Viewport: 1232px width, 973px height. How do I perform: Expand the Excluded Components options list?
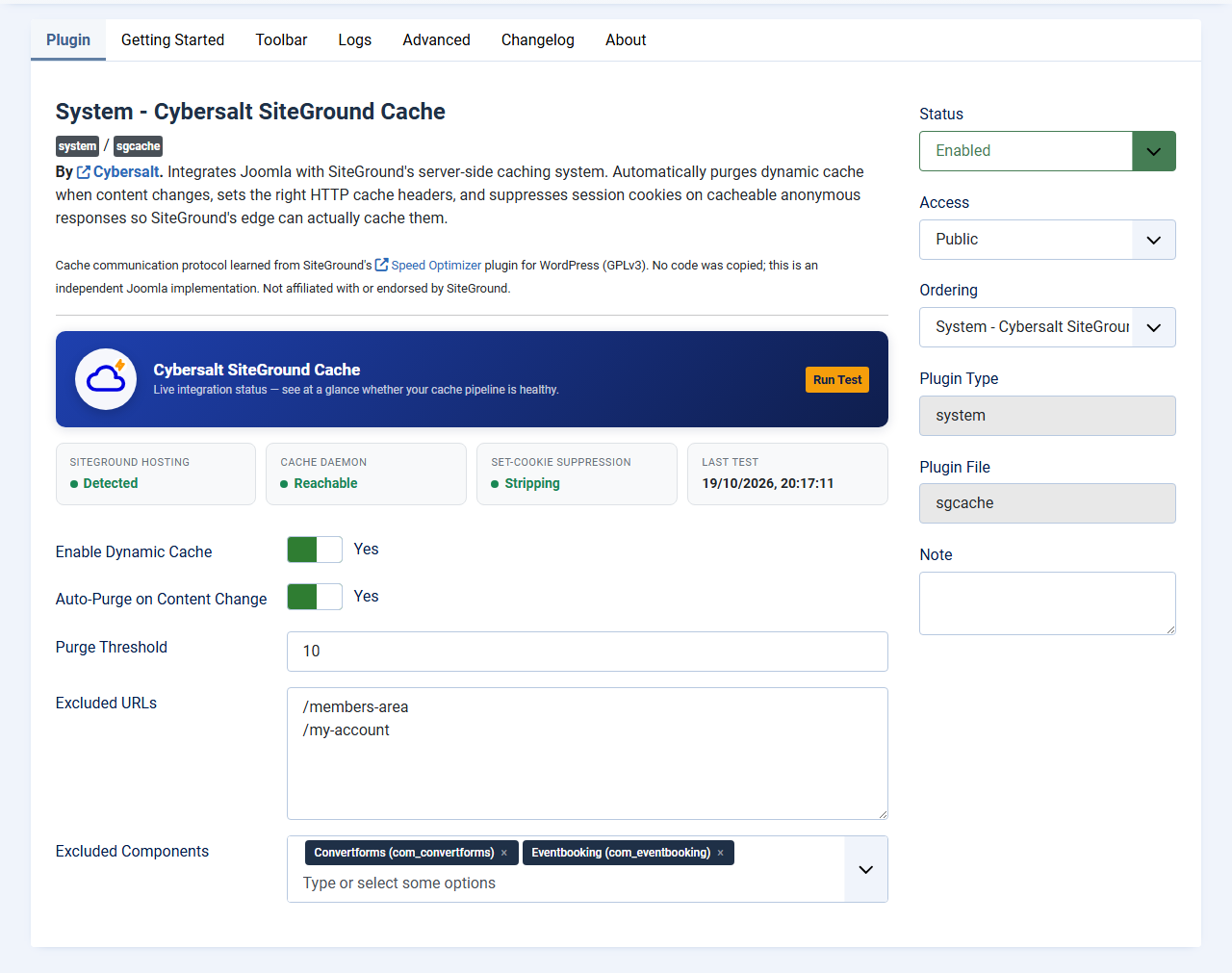point(865,869)
